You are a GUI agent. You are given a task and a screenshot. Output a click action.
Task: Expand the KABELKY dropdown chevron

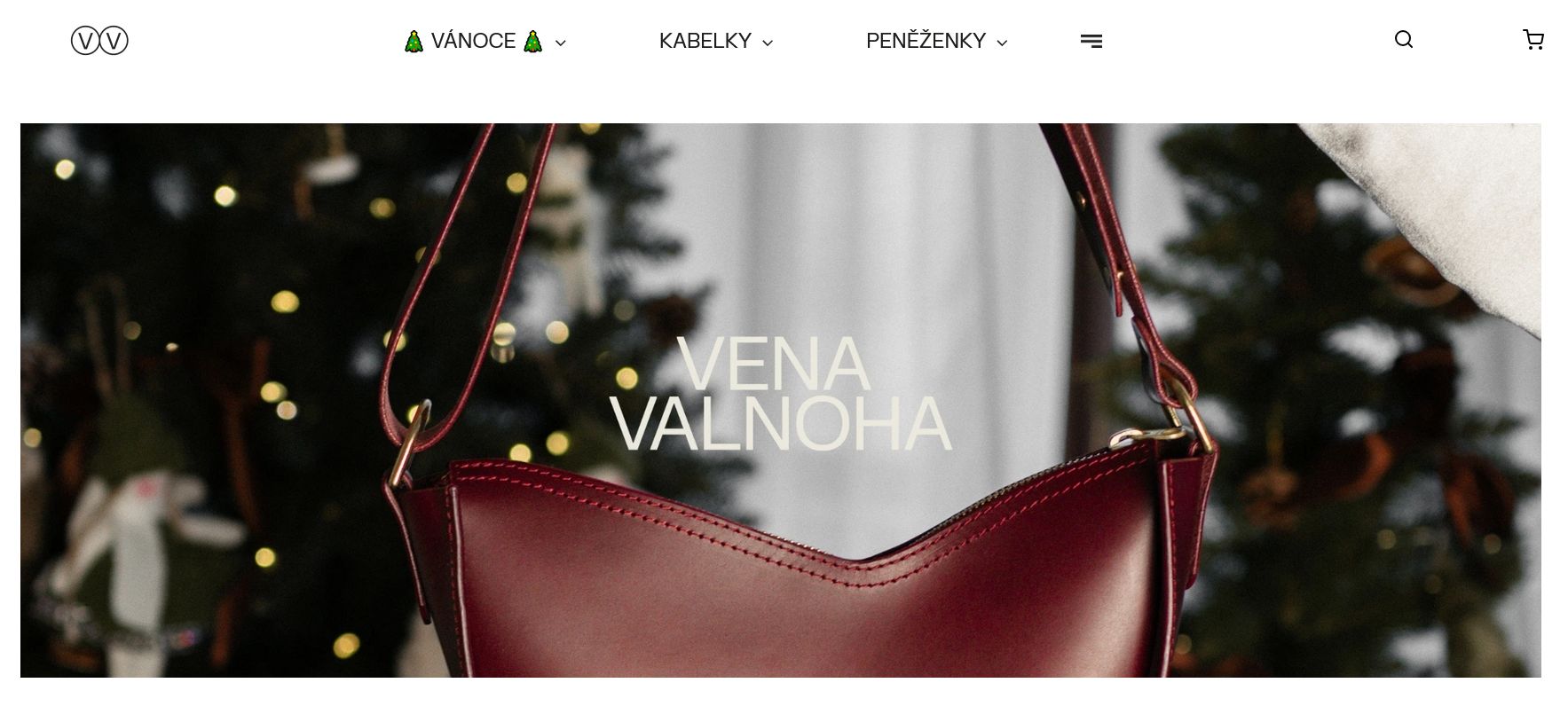pyautogui.click(x=768, y=43)
